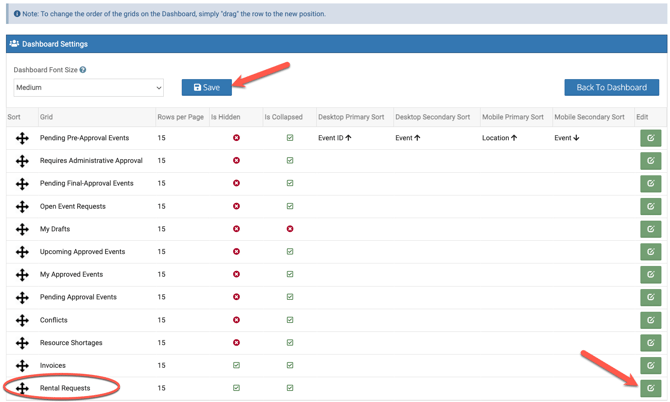Click the help icon next to Dashboard Font Size
Viewport: 670px width, 402px height.
click(83, 70)
